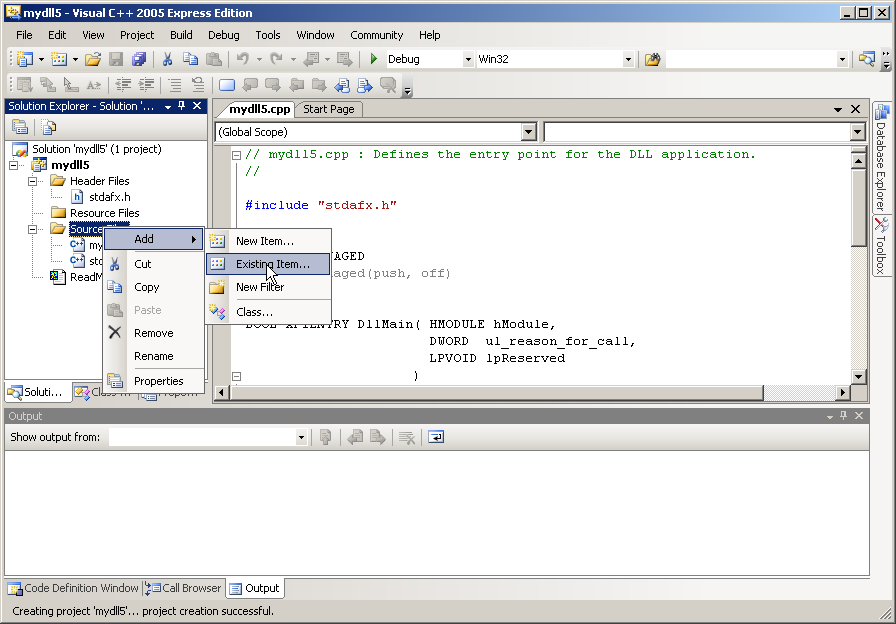Click the Add New Item toolbar icon
The height and width of the screenshot is (624, 896).
click(59, 59)
